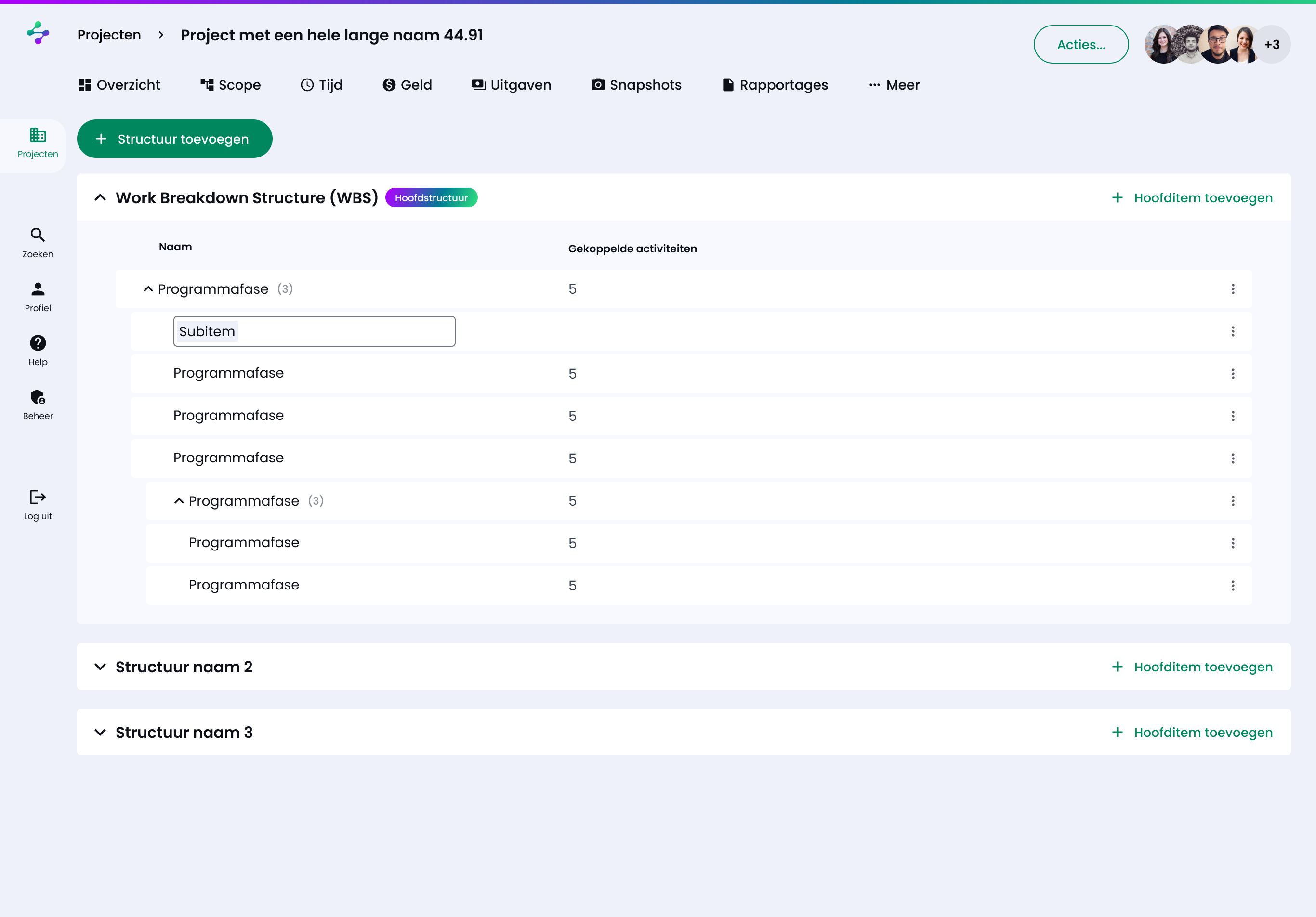
Task: Collapse the top Programmafase (3) item
Action: pyautogui.click(x=148, y=289)
